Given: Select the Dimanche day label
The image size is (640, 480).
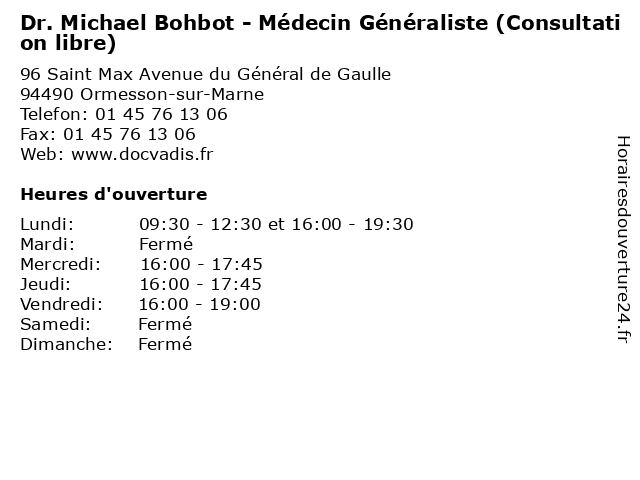Looking at the screenshot, I should 67,344.
